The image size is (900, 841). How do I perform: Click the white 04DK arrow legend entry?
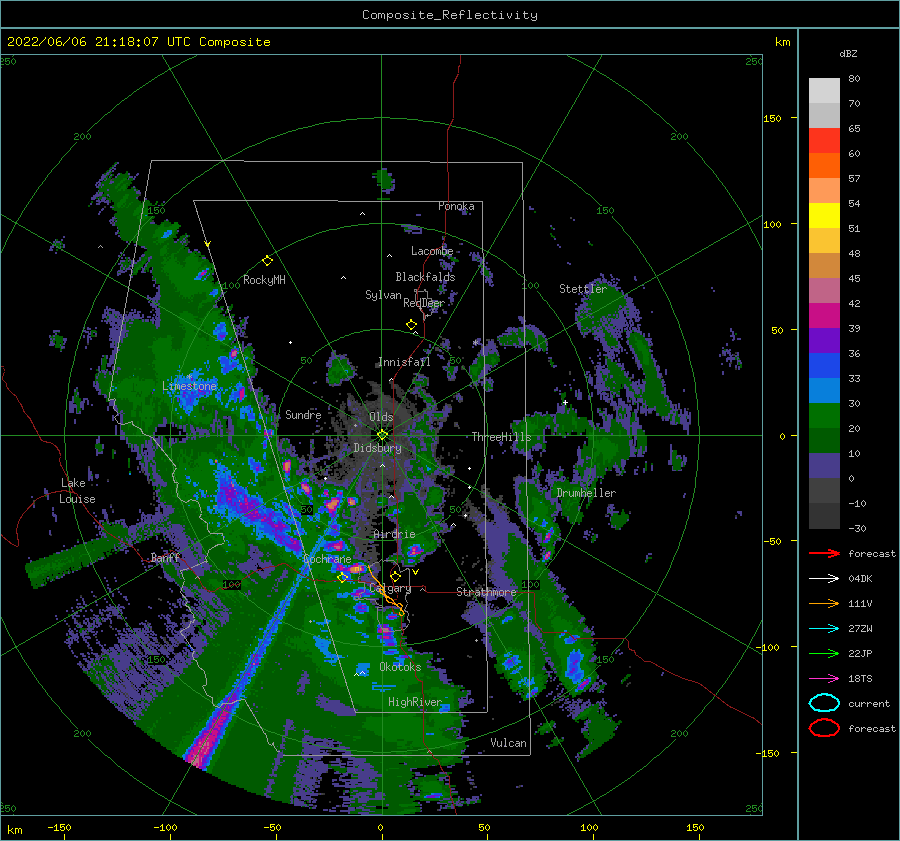pos(824,578)
